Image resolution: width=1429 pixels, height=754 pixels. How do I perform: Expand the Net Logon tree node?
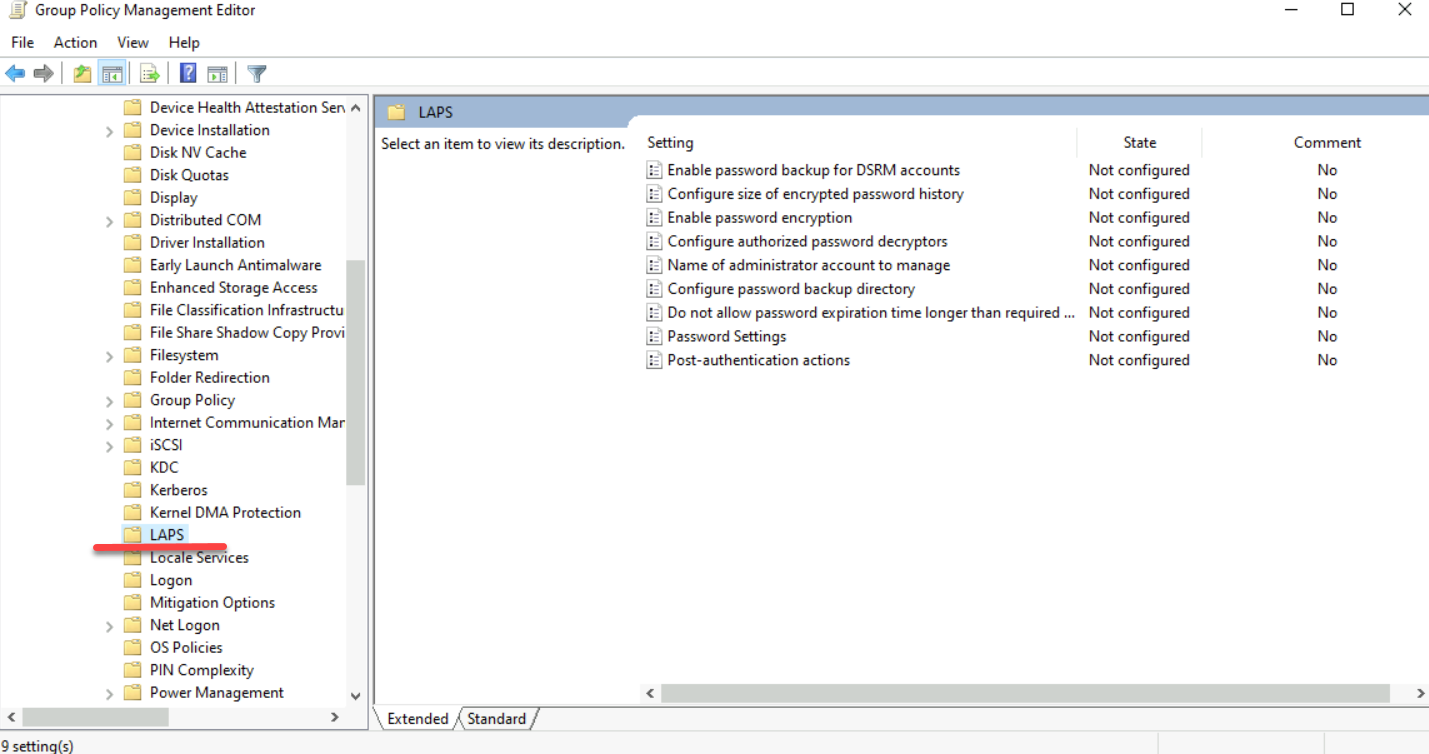click(110, 624)
